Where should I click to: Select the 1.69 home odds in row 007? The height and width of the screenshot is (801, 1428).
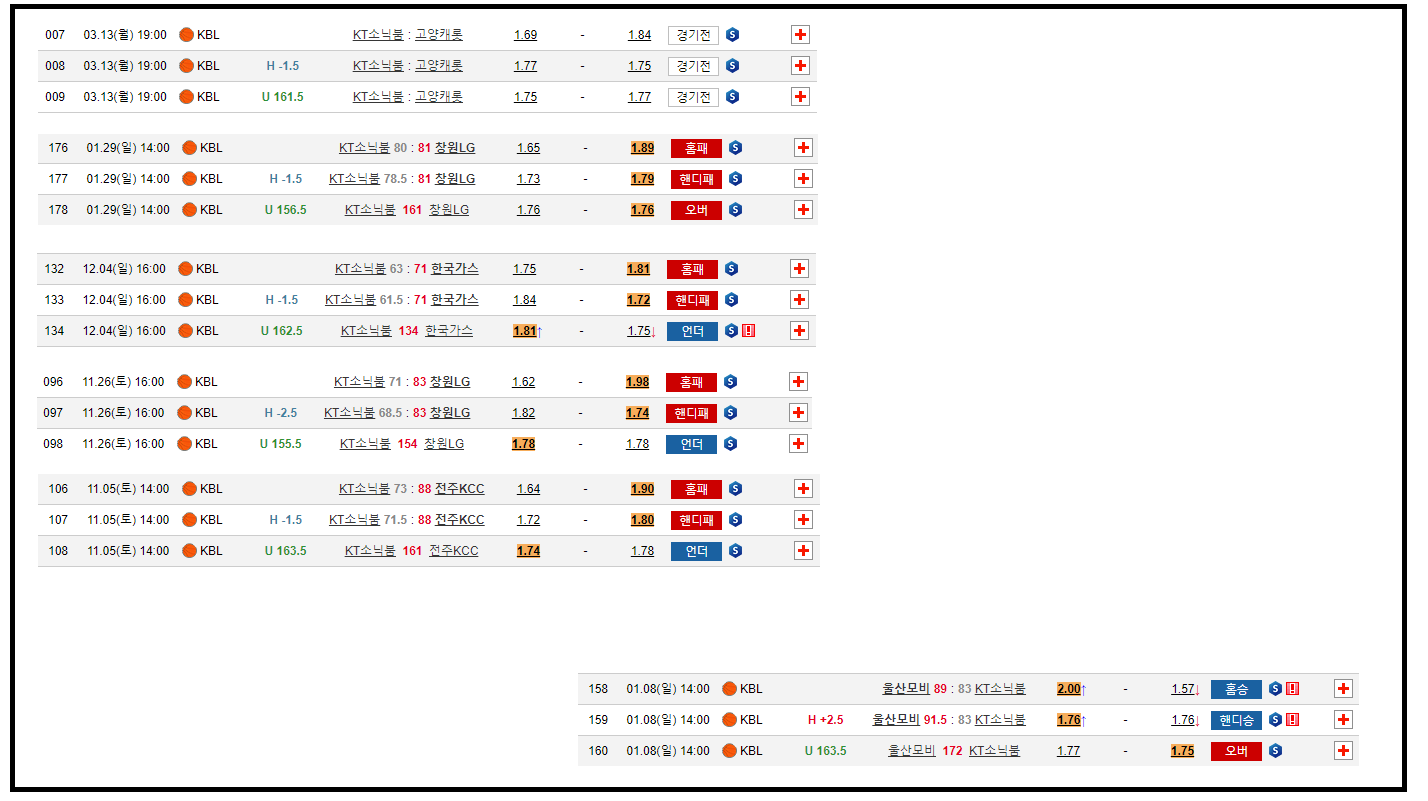[525, 35]
